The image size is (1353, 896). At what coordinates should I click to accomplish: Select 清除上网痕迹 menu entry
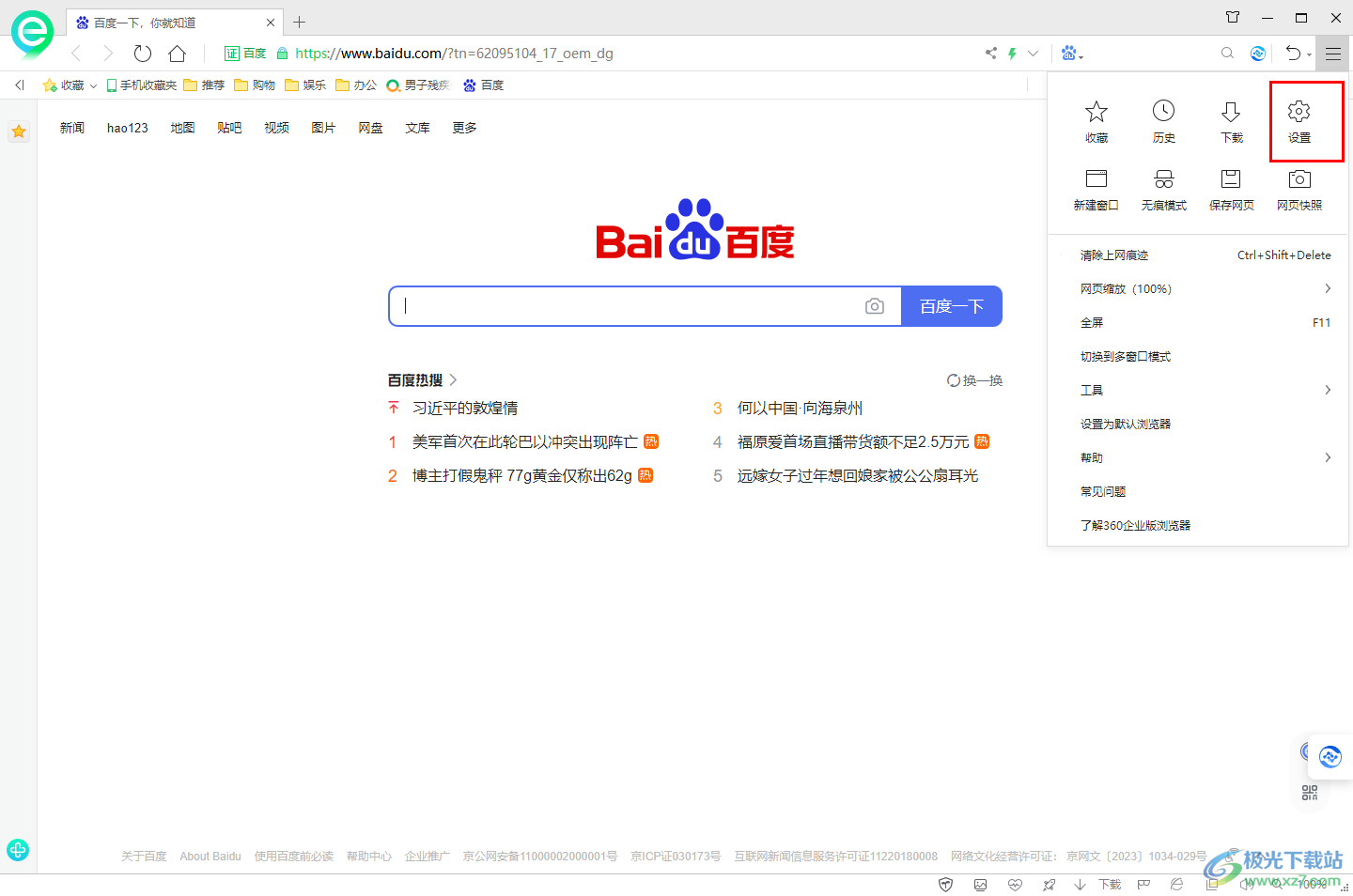(x=1198, y=255)
